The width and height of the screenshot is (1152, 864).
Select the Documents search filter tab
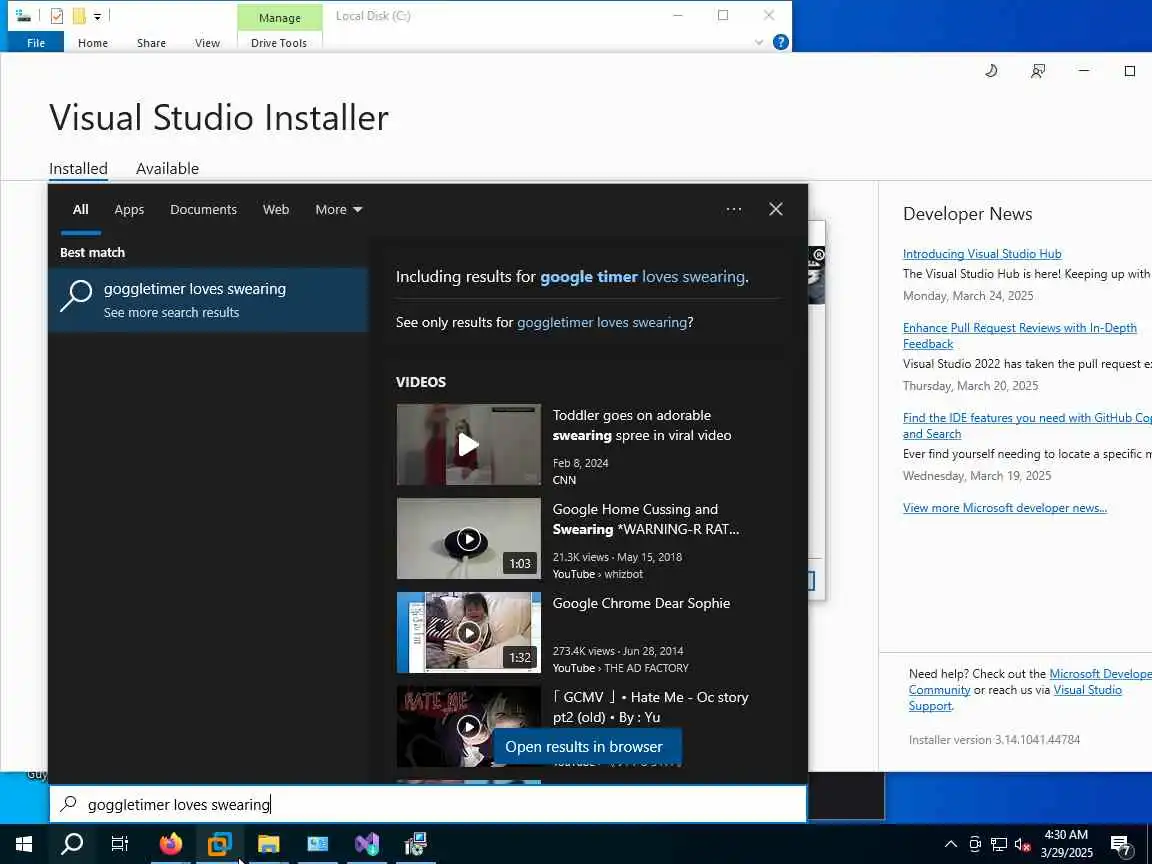(x=204, y=209)
